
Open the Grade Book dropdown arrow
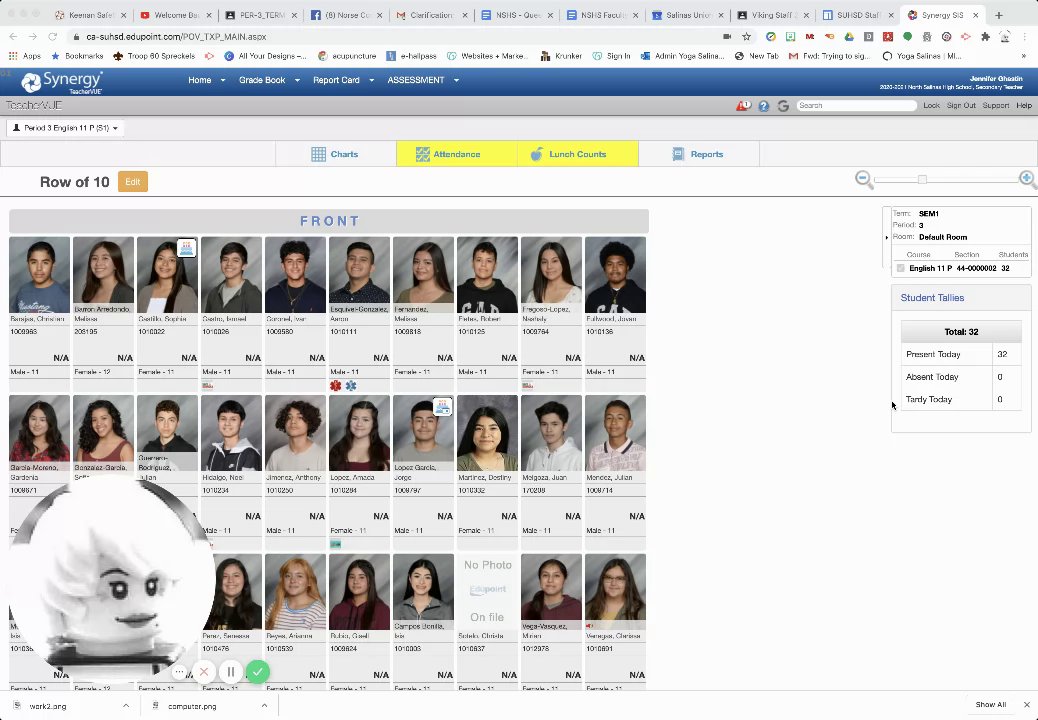pos(297,81)
